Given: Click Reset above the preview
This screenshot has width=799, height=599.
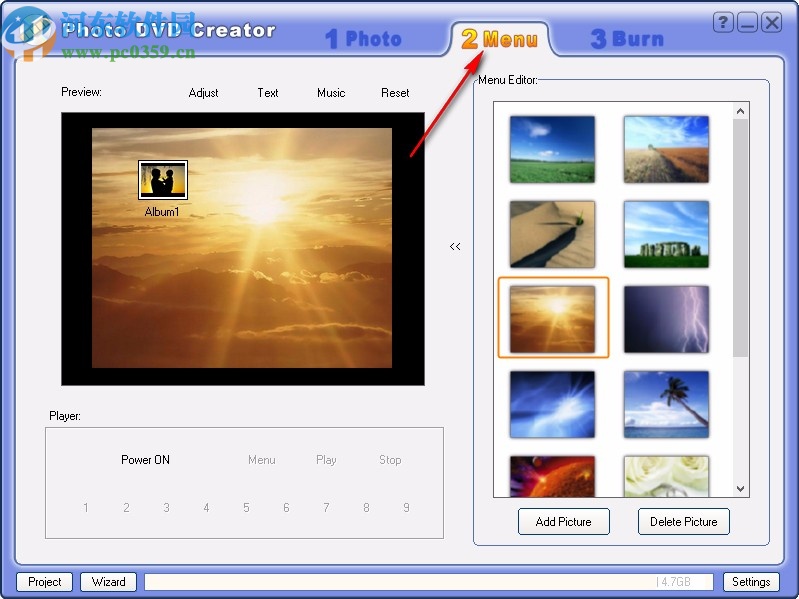Looking at the screenshot, I should (x=395, y=93).
